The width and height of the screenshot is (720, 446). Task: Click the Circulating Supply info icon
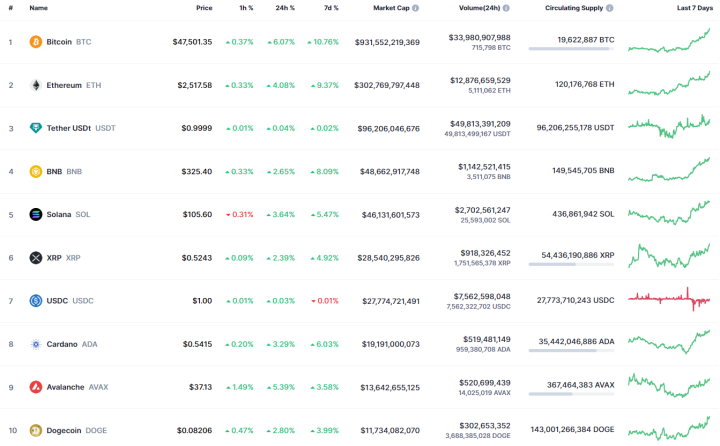coord(609,8)
